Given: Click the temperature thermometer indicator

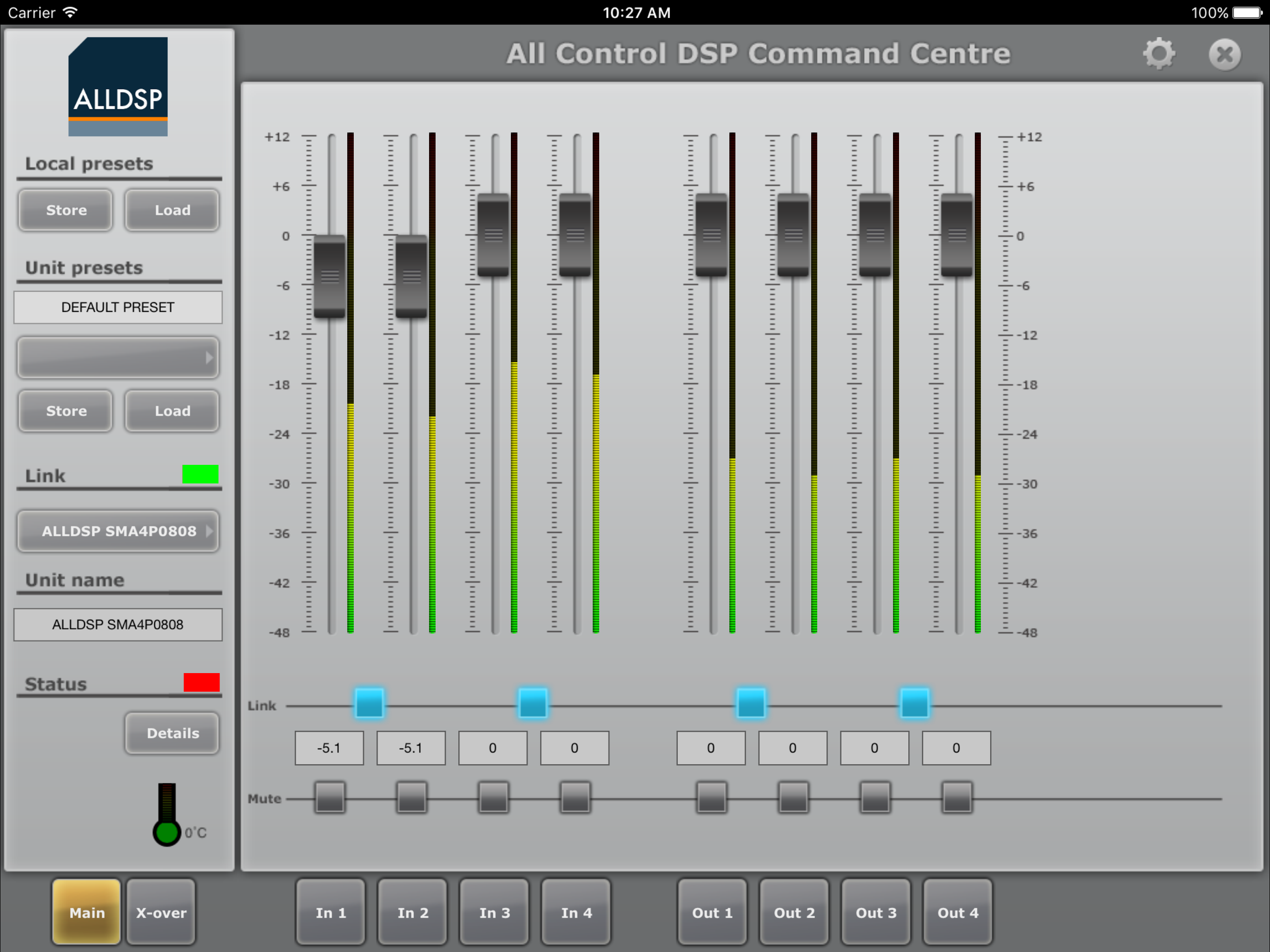Looking at the screenshot, I should pyautogui.click(x=166, y=814).
